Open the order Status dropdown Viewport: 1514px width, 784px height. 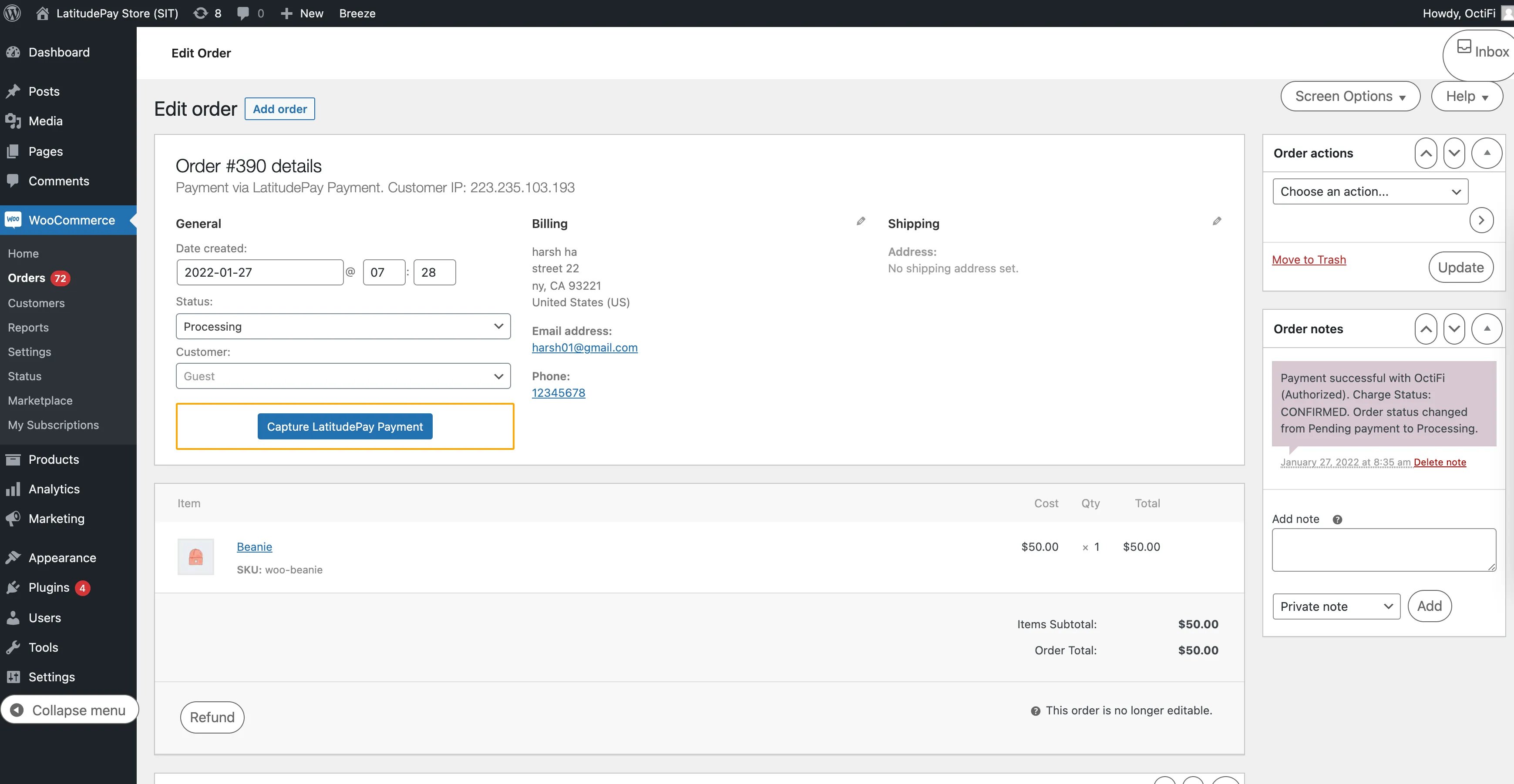(343, 326)
